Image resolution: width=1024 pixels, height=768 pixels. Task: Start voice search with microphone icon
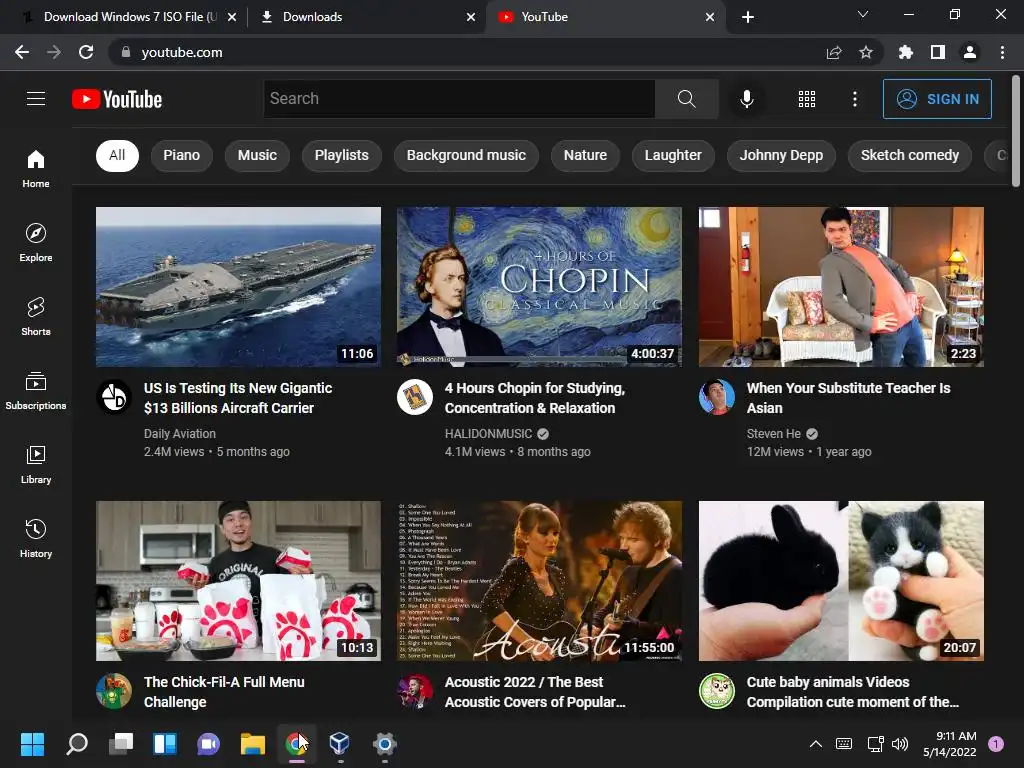pos(746,99)
